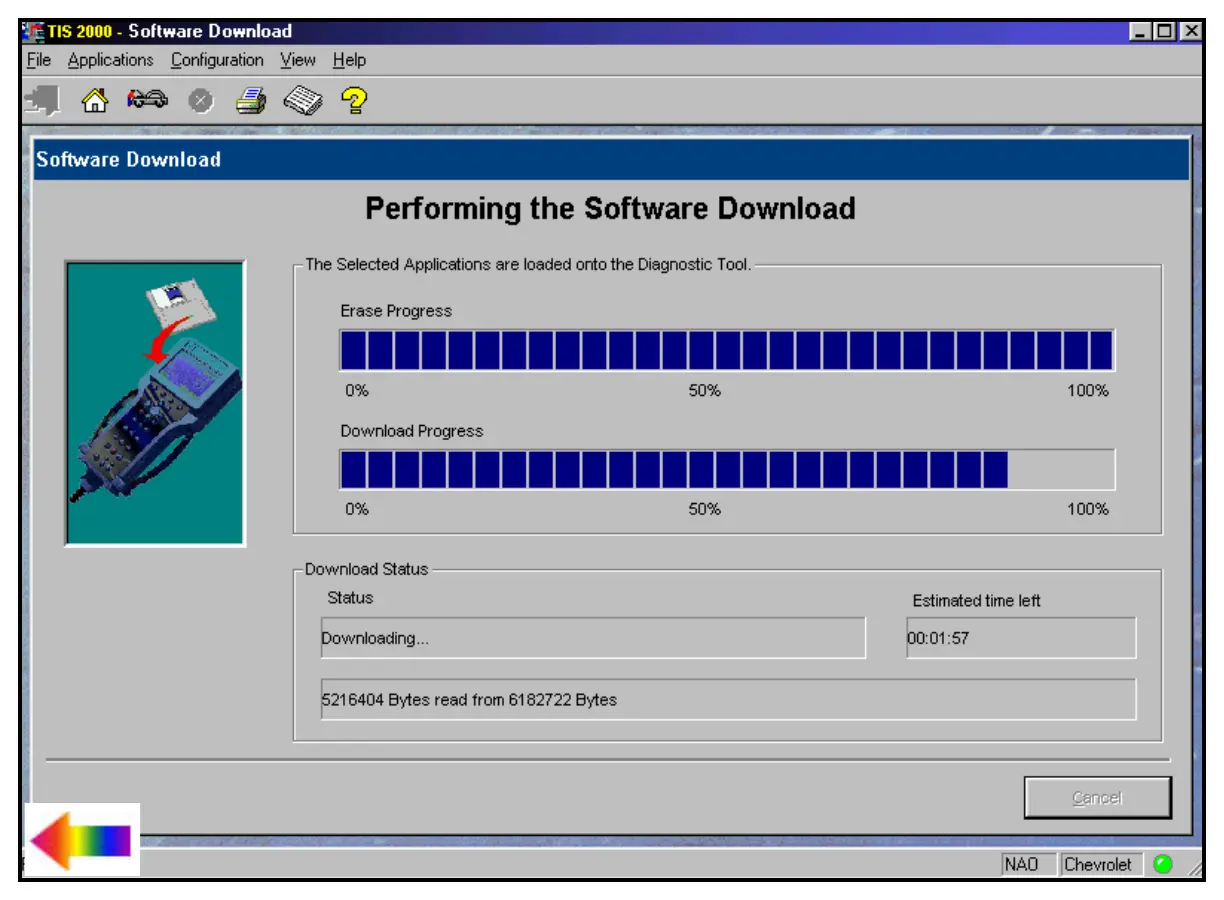This screenshot has height=900, width=1224.
Task: Open the File menu
Action: (x=39, y=60)
